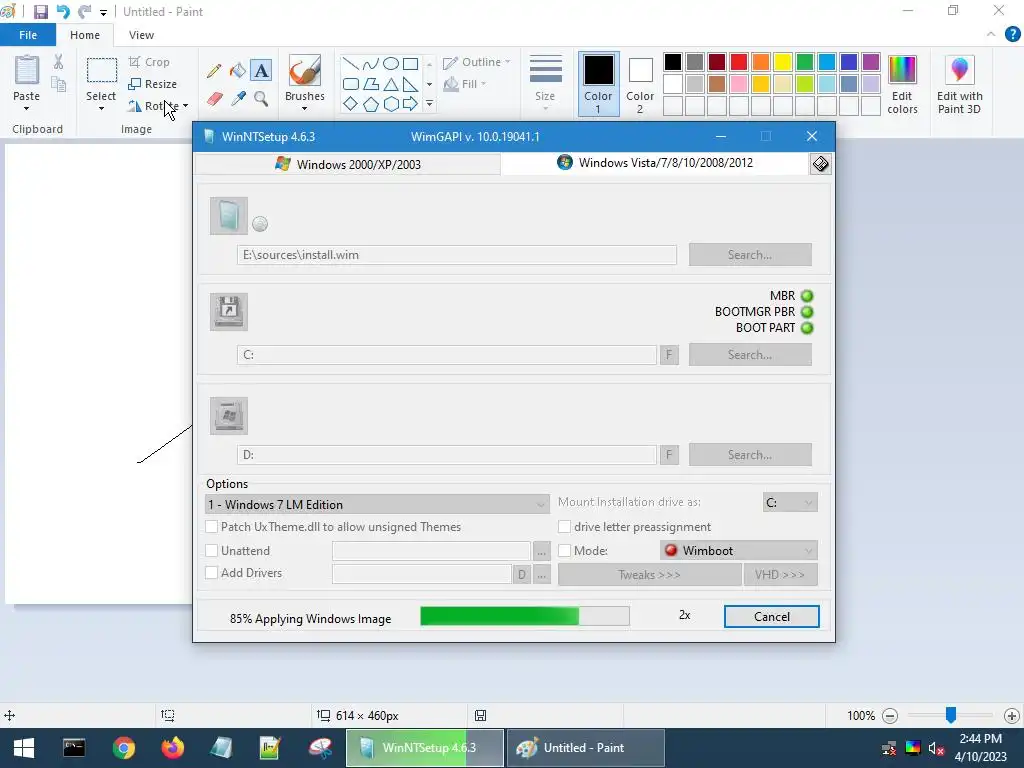The image size is (1024, 768).
Task: Choose the Diamond shape in Shapes gallery
Action: [x=350, y=104]
